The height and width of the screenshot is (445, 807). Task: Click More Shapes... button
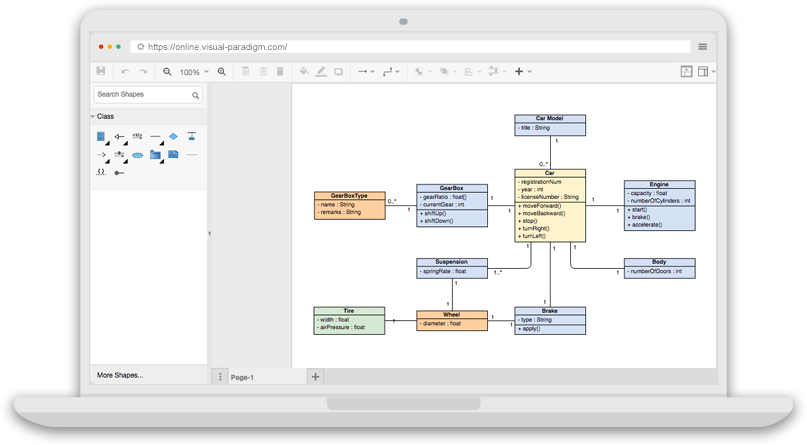coord(120,375)
